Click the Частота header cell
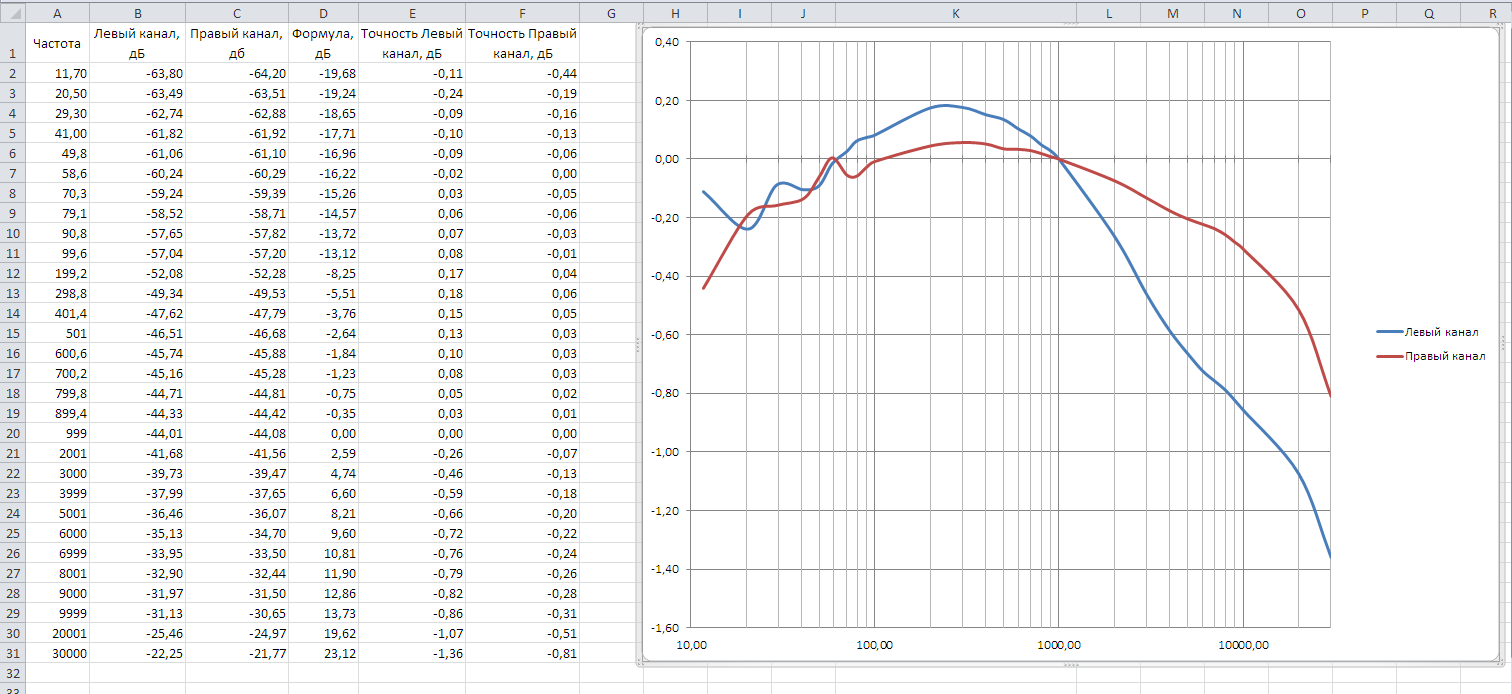Screen dimensions: 1512x694 (x=56, y=44)
